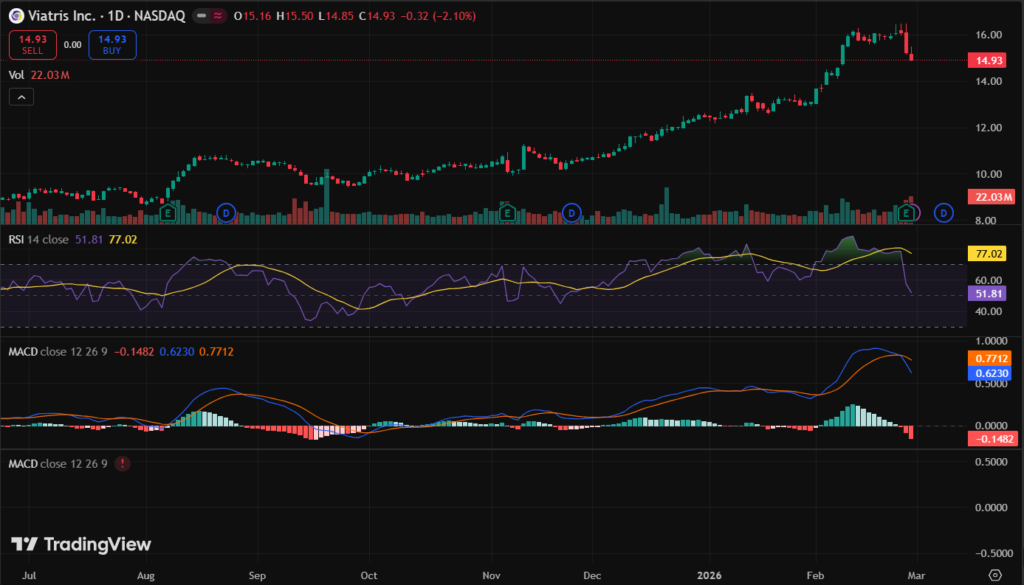1024x585 pixels.
Task: Click the TradingView logo
Action: (x=82, y=544)
